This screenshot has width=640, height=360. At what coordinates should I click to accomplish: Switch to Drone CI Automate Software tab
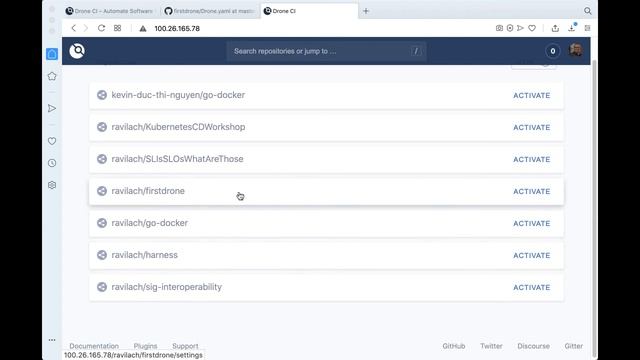click(x=111, y=11)
